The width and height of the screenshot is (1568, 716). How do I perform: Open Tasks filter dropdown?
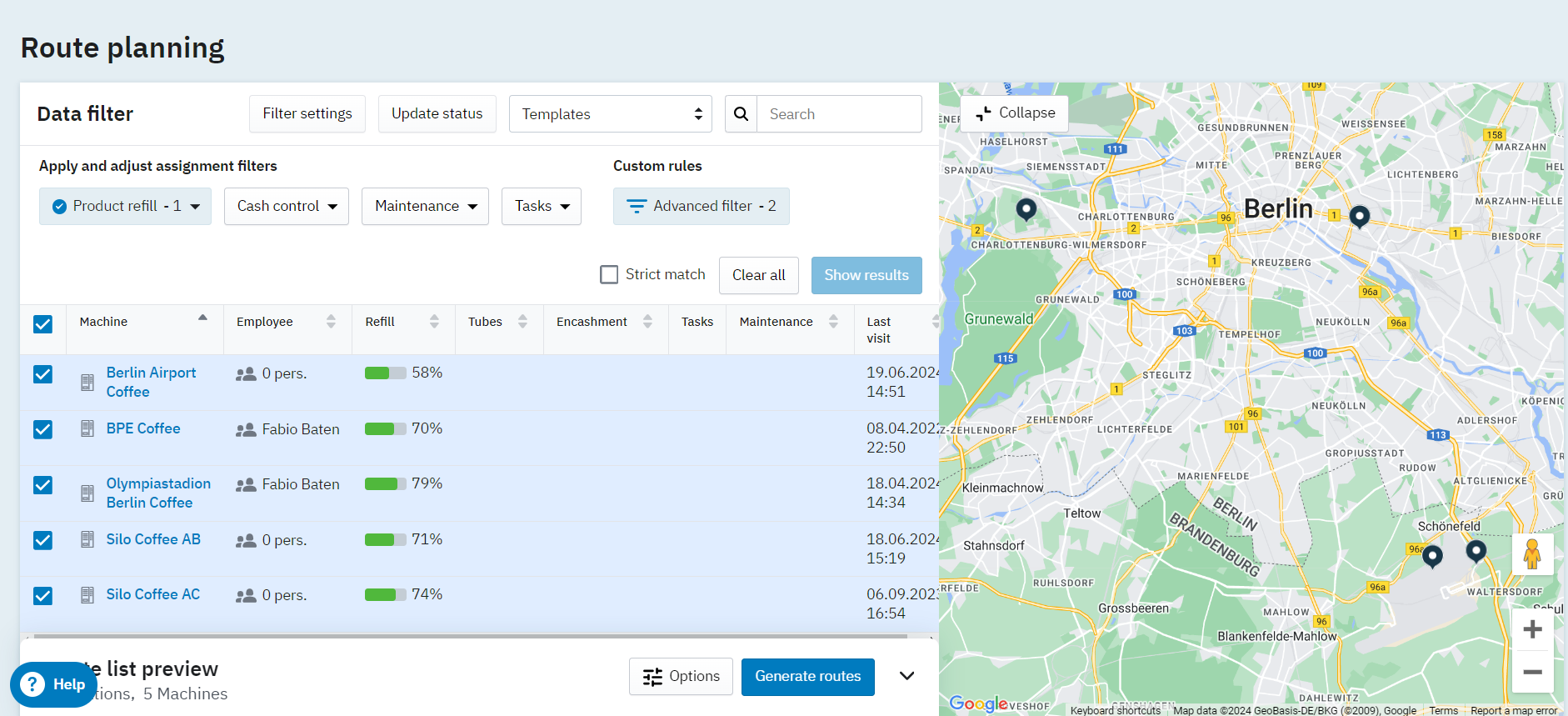click(542, 206)
